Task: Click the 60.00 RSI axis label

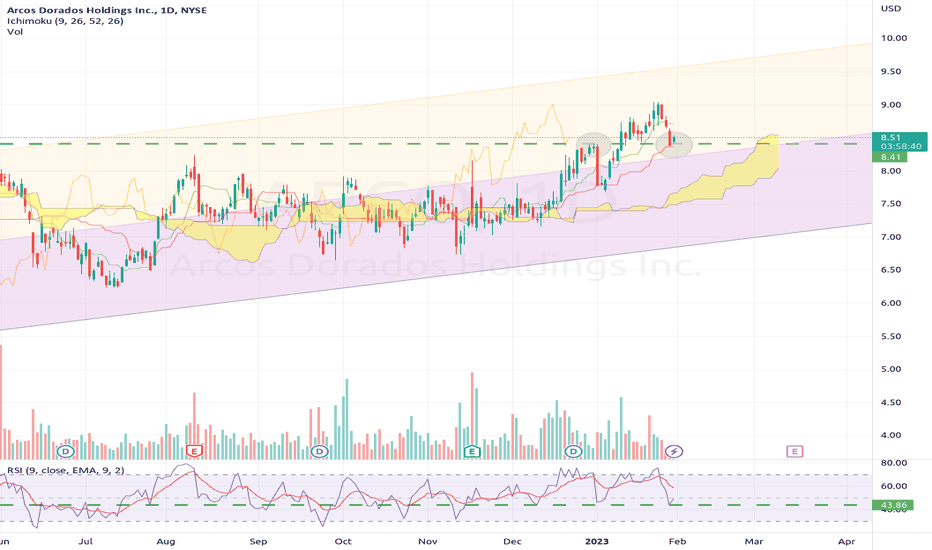Action: tap(893, 486)
